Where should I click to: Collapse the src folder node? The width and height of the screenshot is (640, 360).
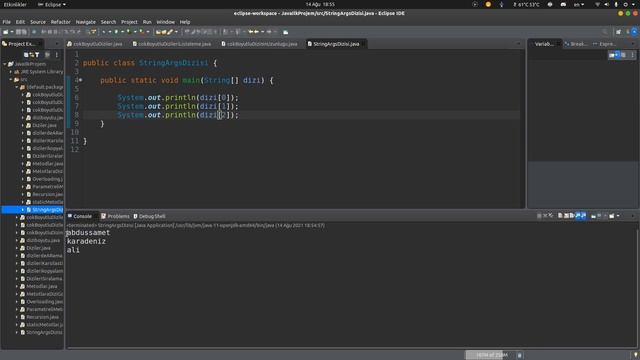pyautogui.click(x=11, y=80)
